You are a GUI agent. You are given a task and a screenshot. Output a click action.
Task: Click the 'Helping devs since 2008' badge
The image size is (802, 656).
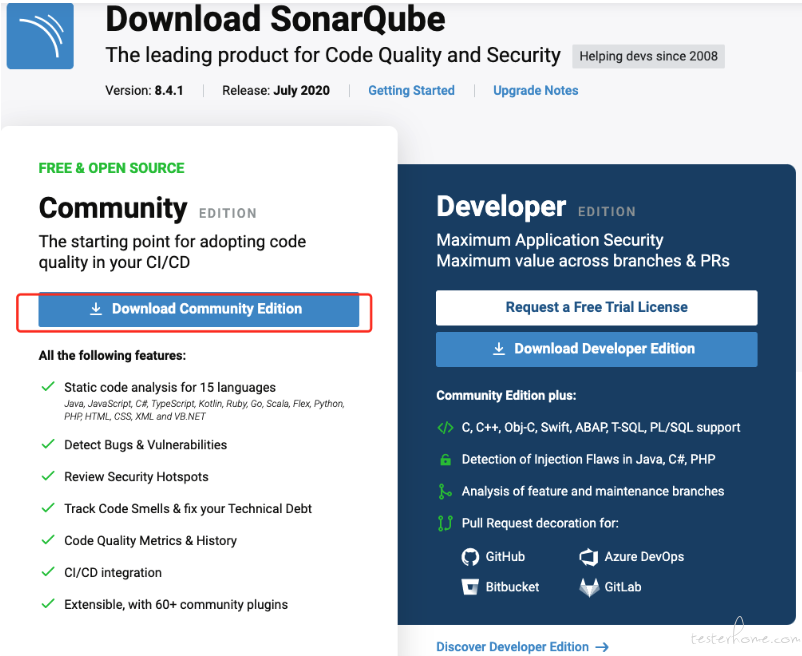click(x=648, y=56)
